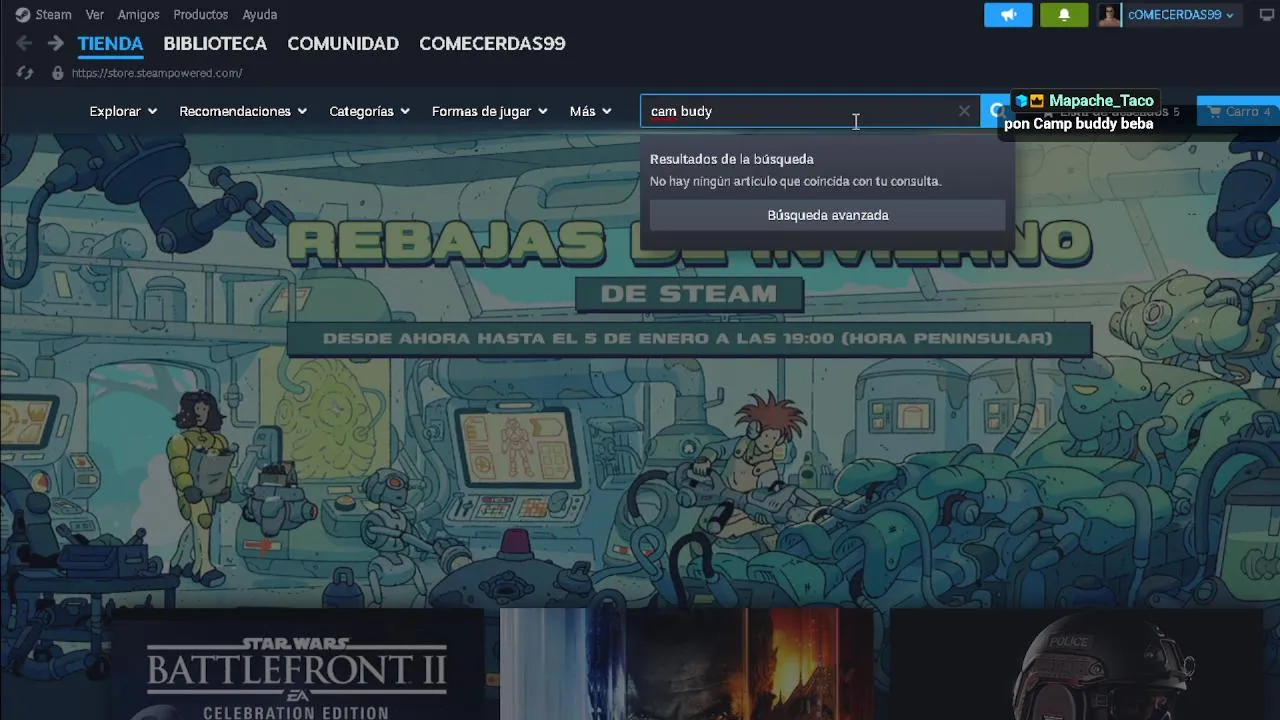Open the Carro 4 shopping cart
This screenshot has width=1280, height=720.
(x=1239, y=111)
